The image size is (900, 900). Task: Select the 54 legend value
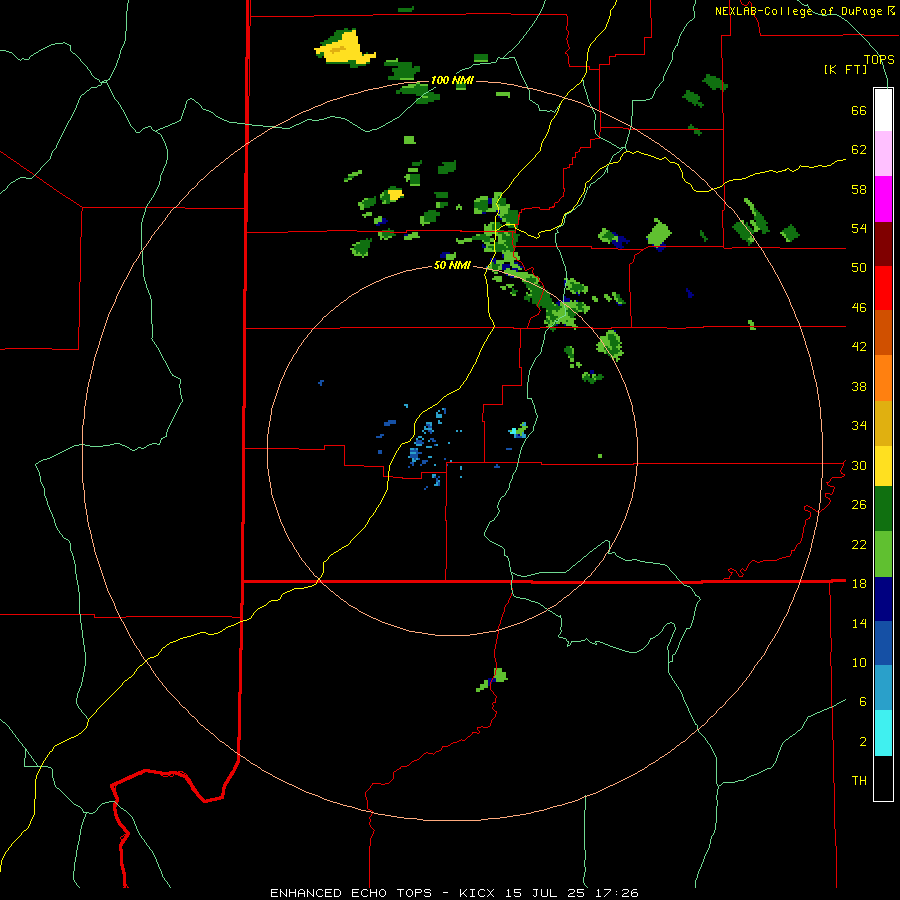pos(859,228)
